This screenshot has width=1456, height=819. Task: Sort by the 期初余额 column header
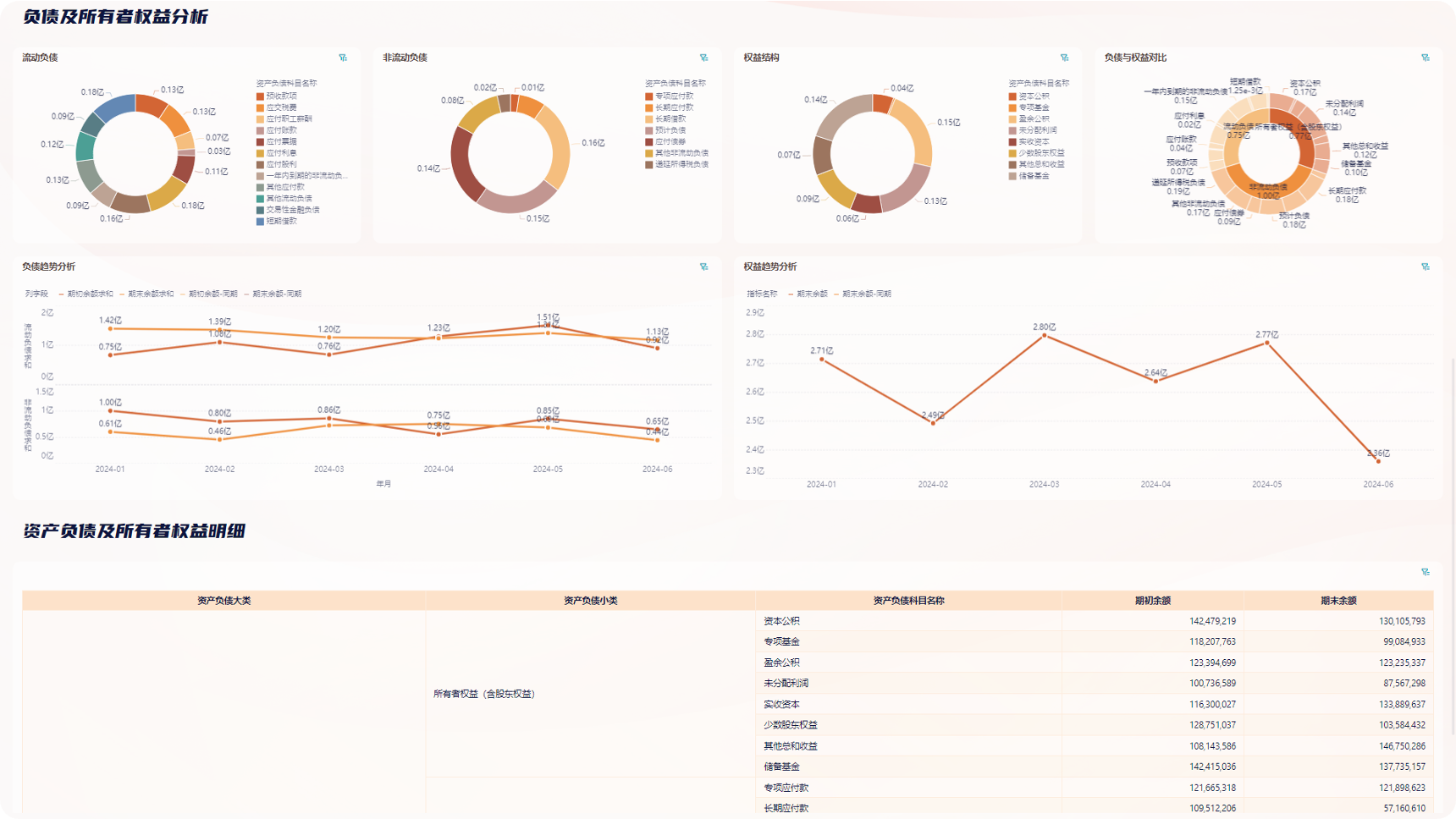(1152, 601)
